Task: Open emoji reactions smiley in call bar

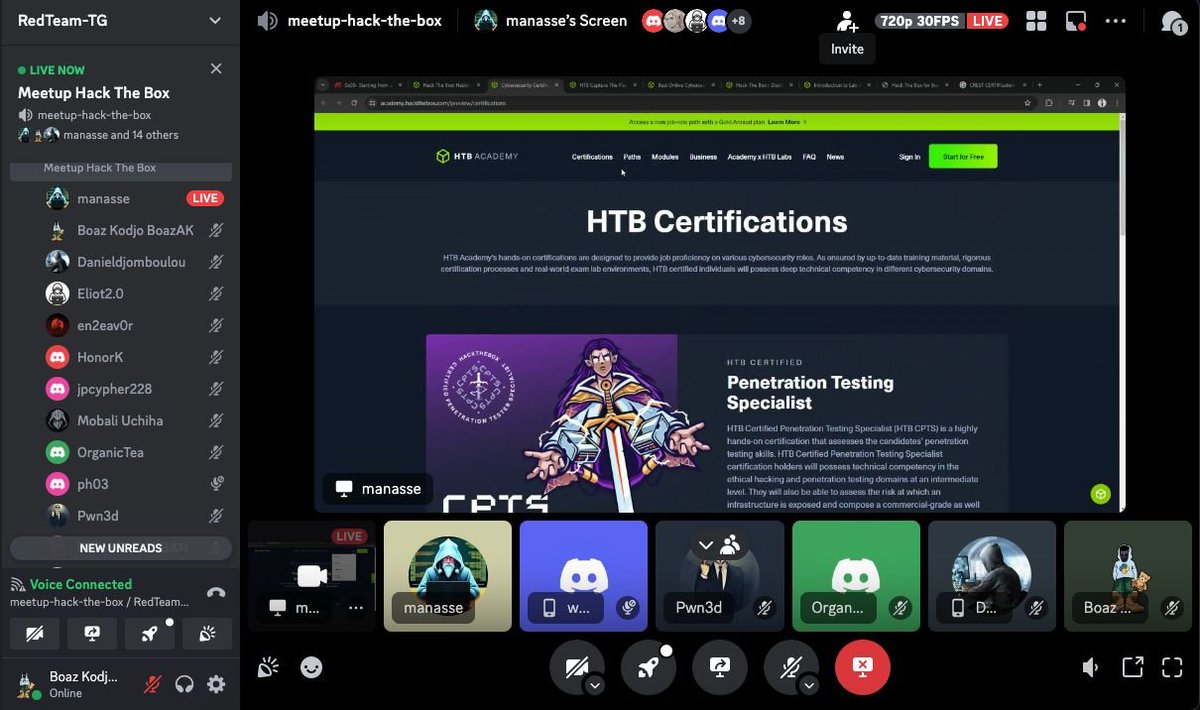Action: [x=311, y=667]
